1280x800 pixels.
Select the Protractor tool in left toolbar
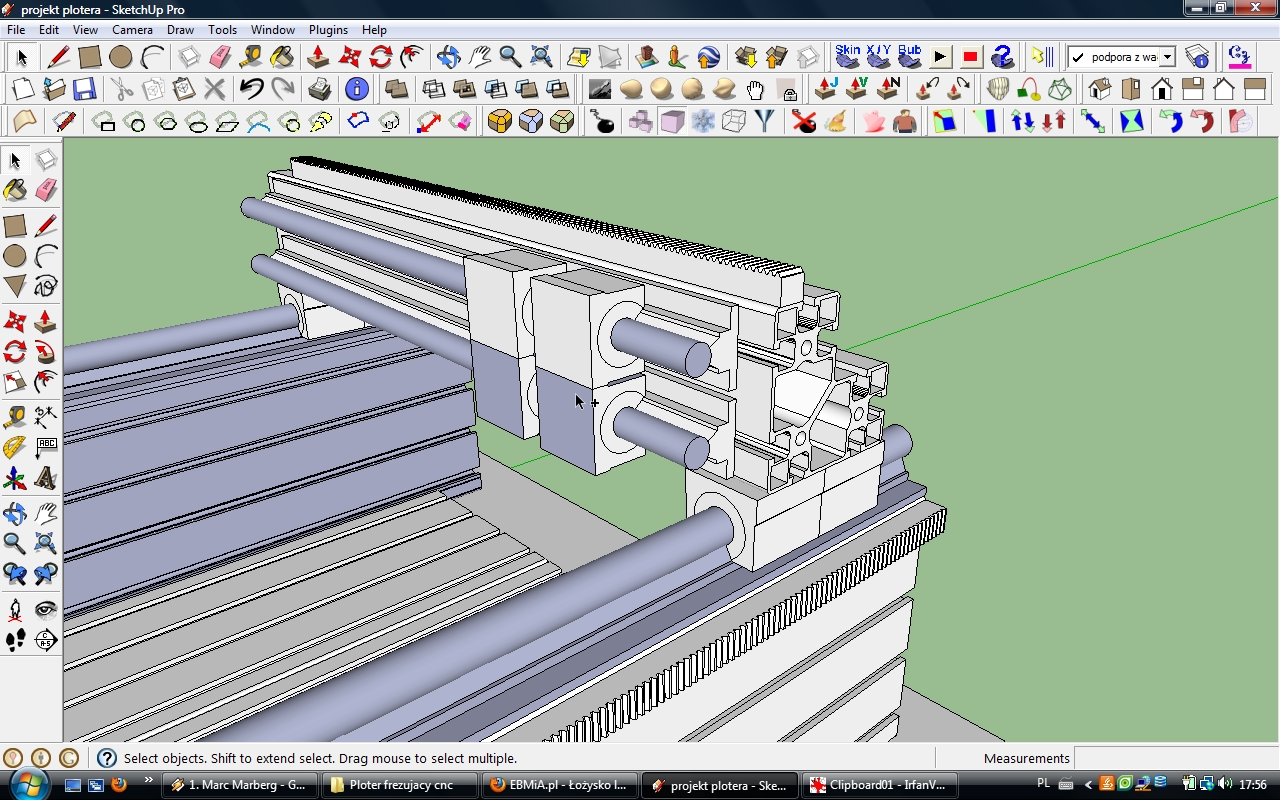[15, 447]
